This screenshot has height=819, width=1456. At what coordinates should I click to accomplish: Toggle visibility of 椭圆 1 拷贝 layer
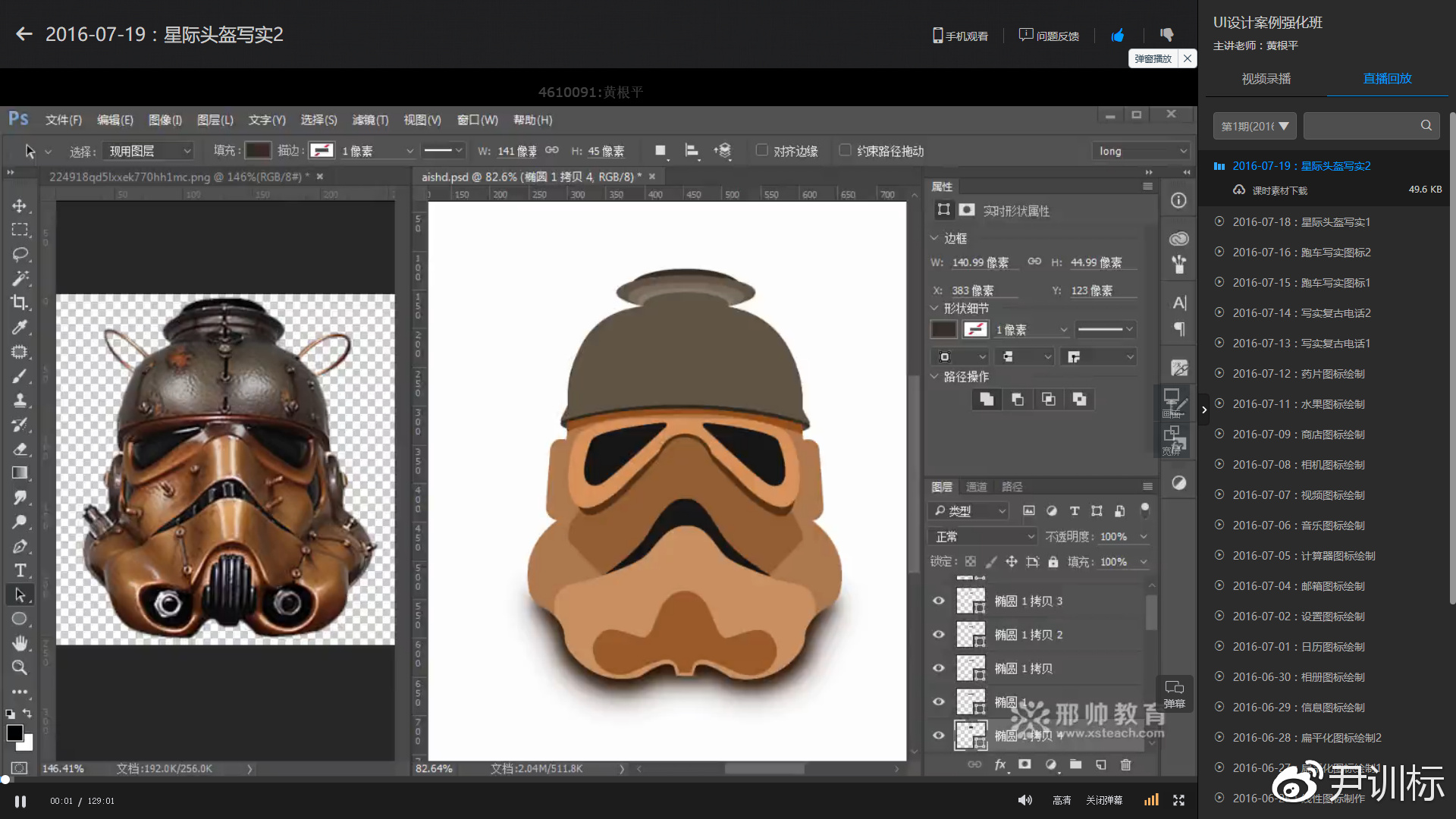pyautogui.click(x=938, y=668)
